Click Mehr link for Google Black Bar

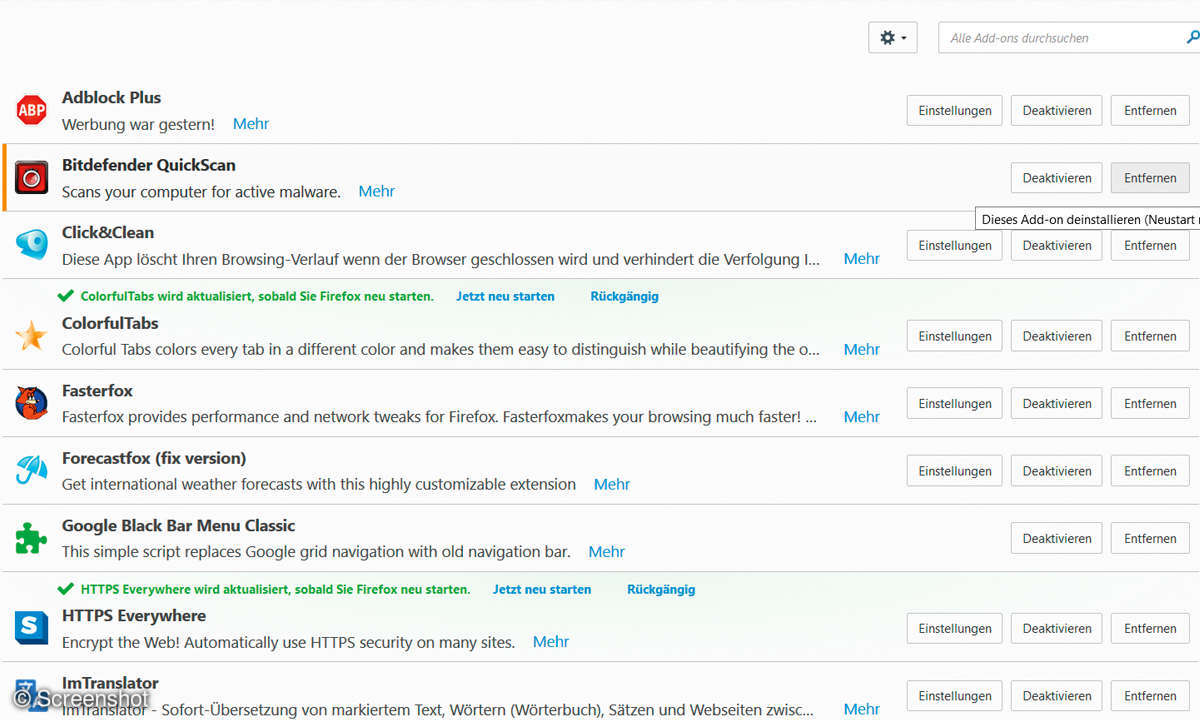point(607,551)
